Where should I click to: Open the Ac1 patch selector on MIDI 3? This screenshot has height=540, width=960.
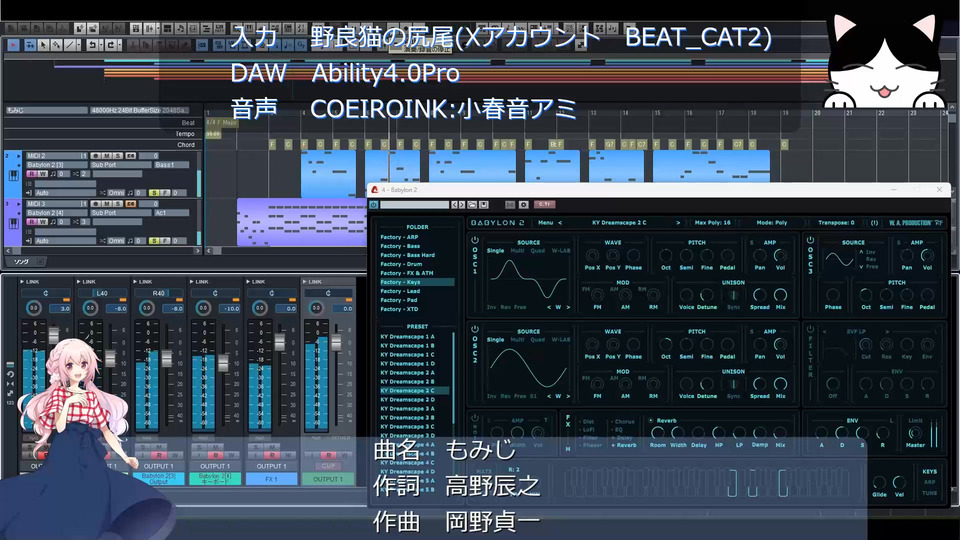click(171, 213)
